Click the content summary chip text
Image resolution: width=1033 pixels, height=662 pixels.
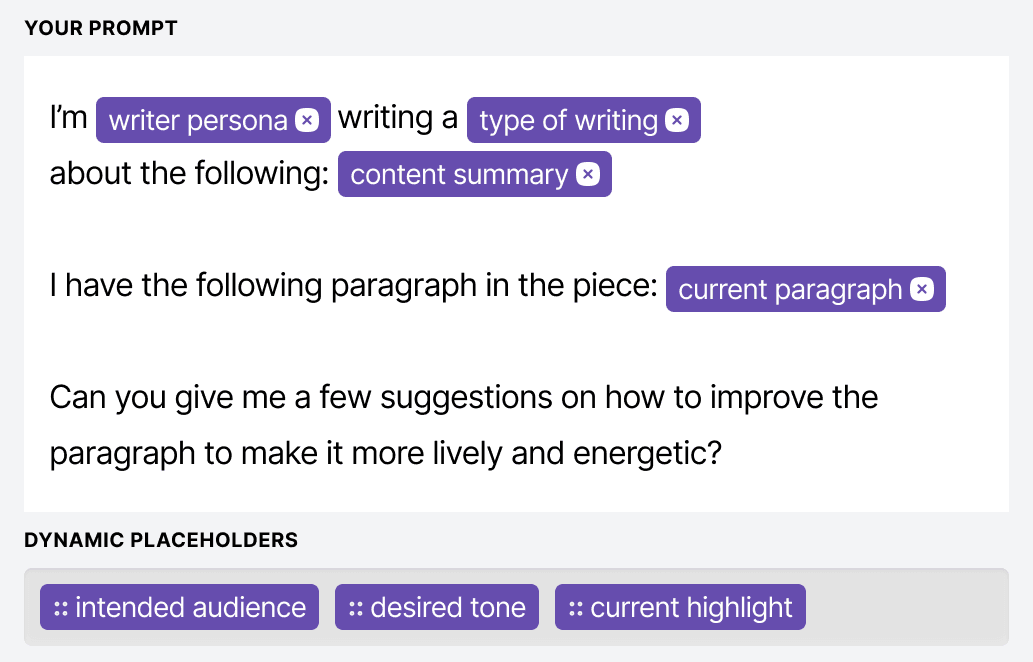[459, 175]
